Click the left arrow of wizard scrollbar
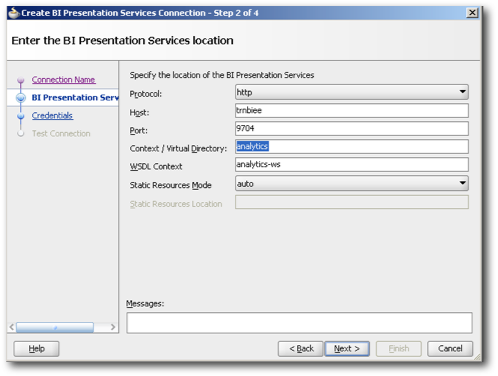Screen dimensions: 498x376 [12, 327]
